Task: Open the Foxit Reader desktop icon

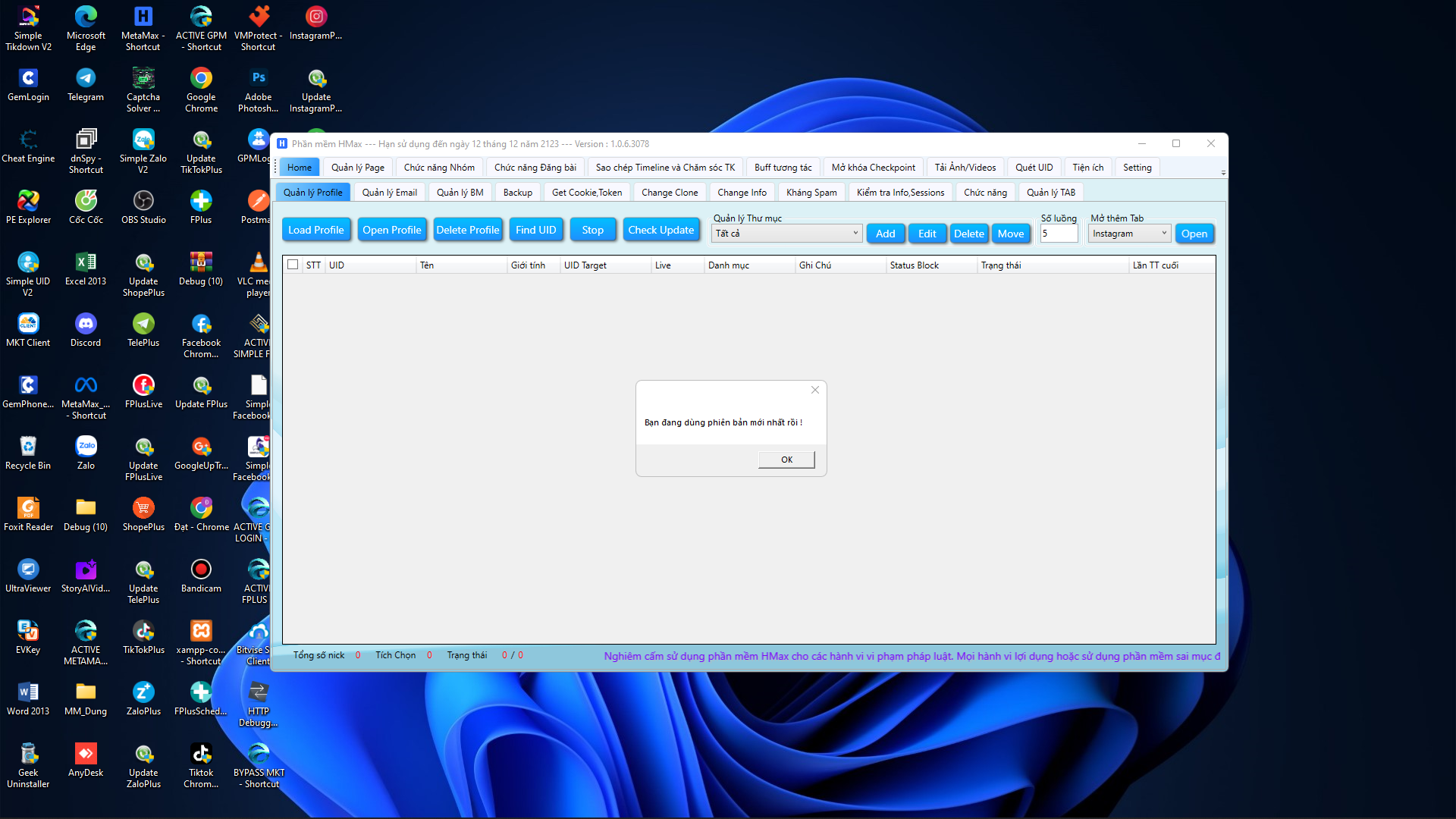Action: 28,513
